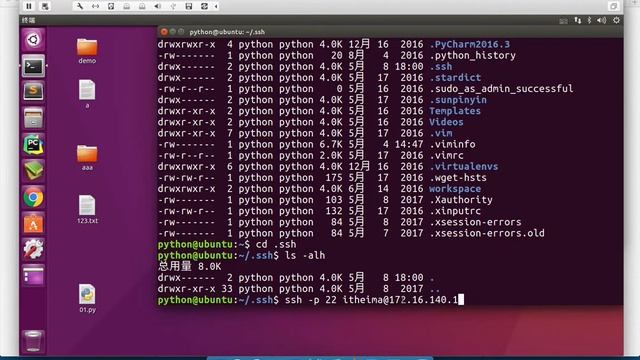Click the workspace directory entry
The image size is (640, 360).
click(x=455, y=189)
